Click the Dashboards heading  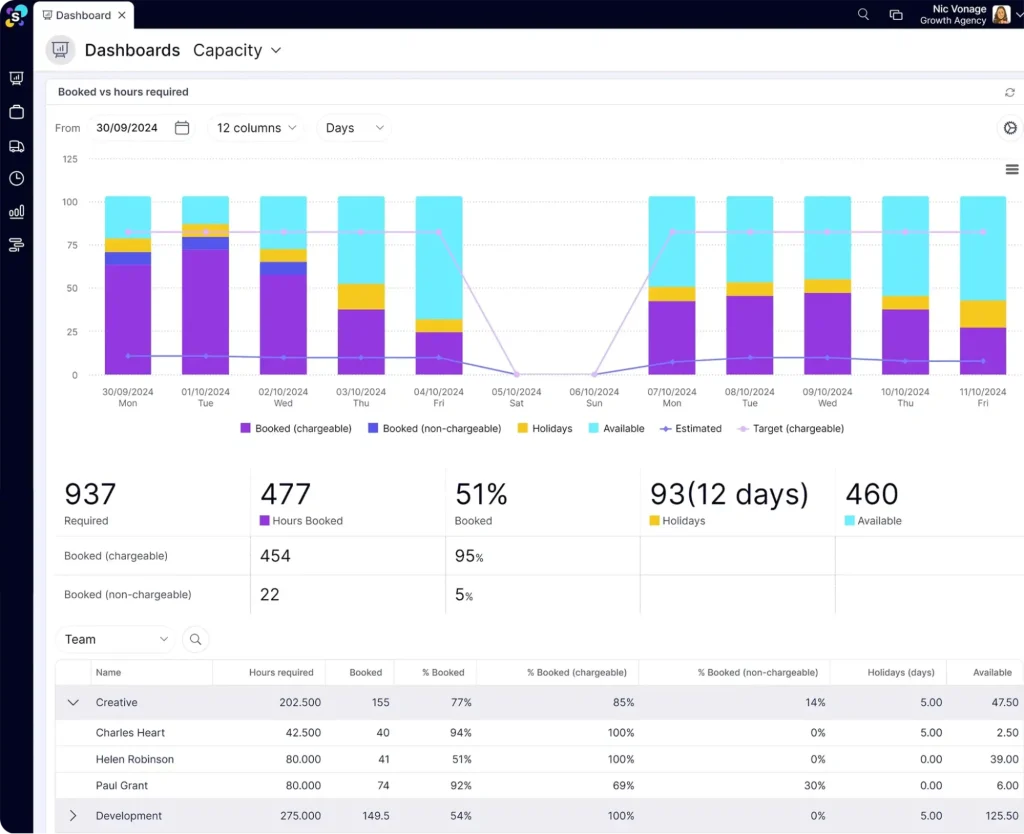(133, 50)
